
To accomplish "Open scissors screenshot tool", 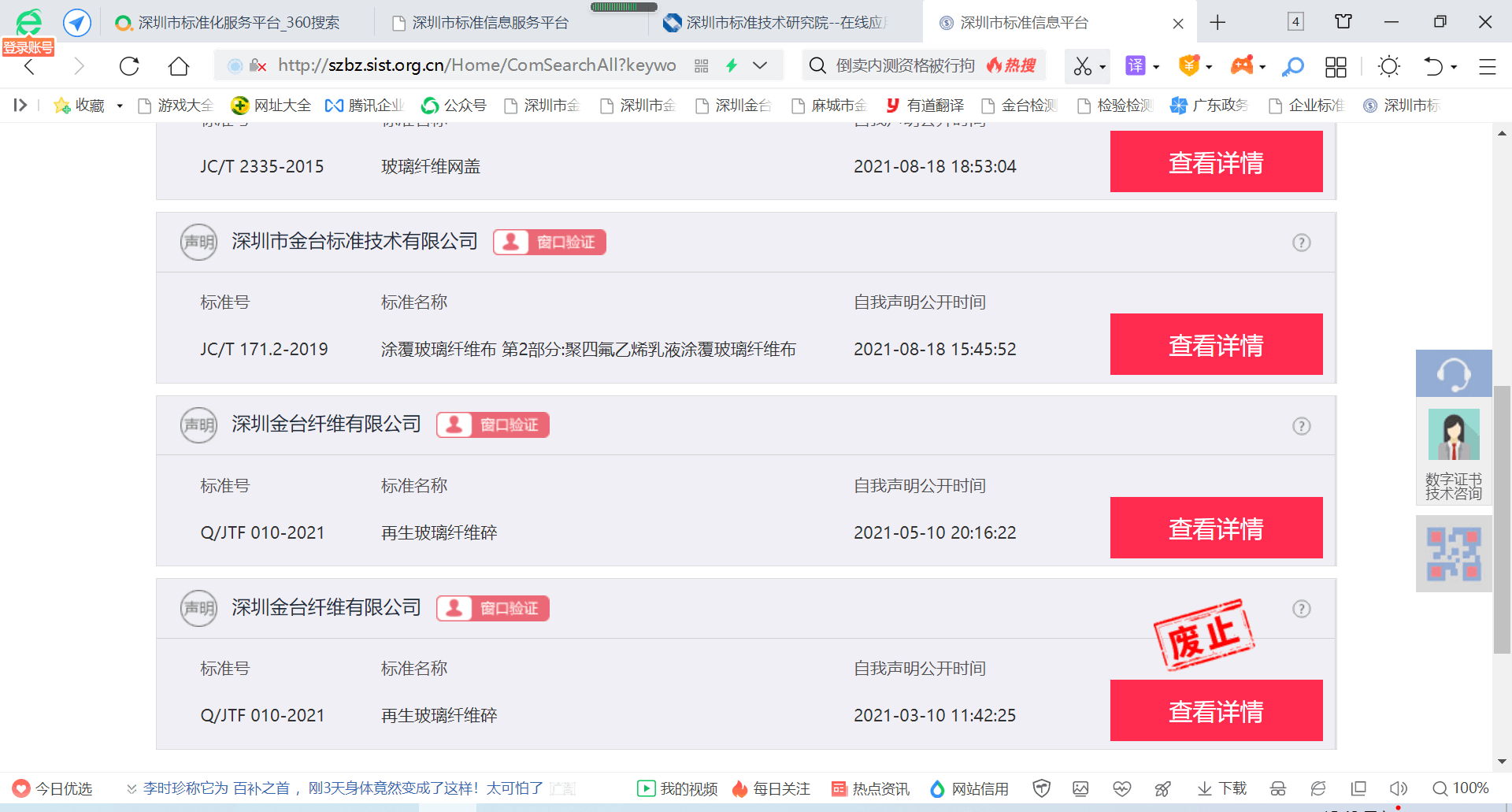I will 1083,66.
